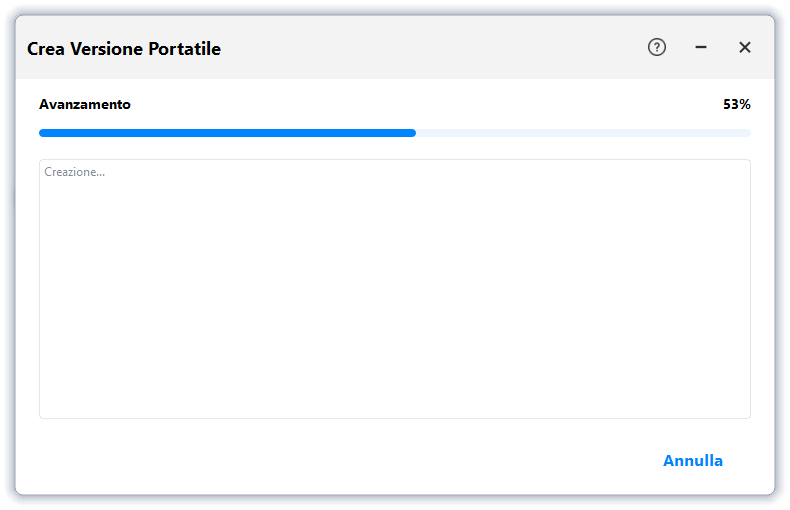This screenshot has width=790, height=510.
Task: Click the unfilled light section of progress bar
Action: tap(583, 132)
